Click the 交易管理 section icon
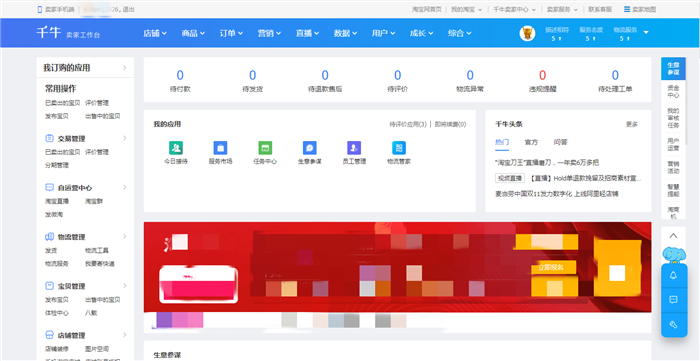The height and width of the screenshot is (361, 700). tap(50, 138)
